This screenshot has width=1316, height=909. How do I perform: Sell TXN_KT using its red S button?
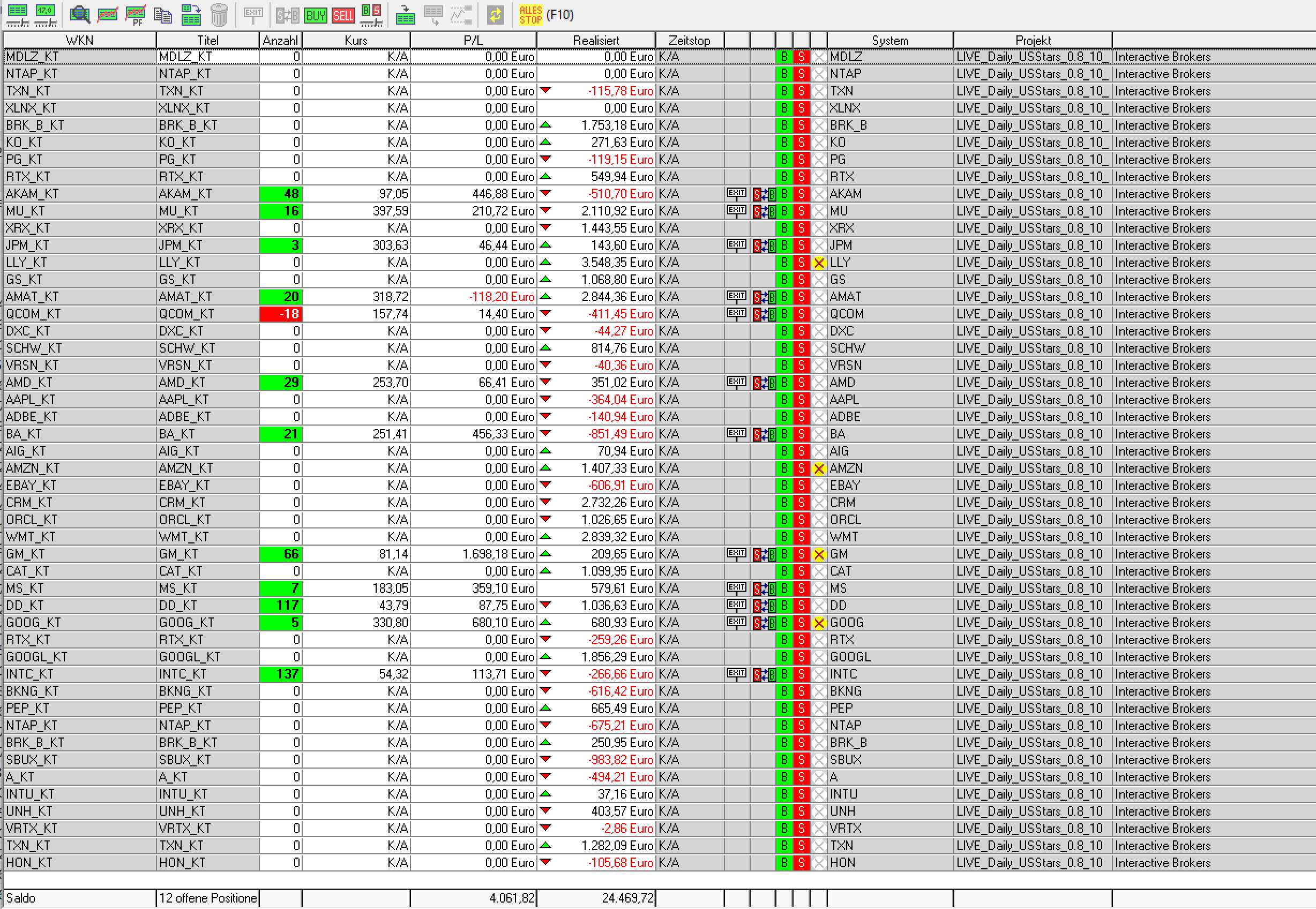coord(801,91)
